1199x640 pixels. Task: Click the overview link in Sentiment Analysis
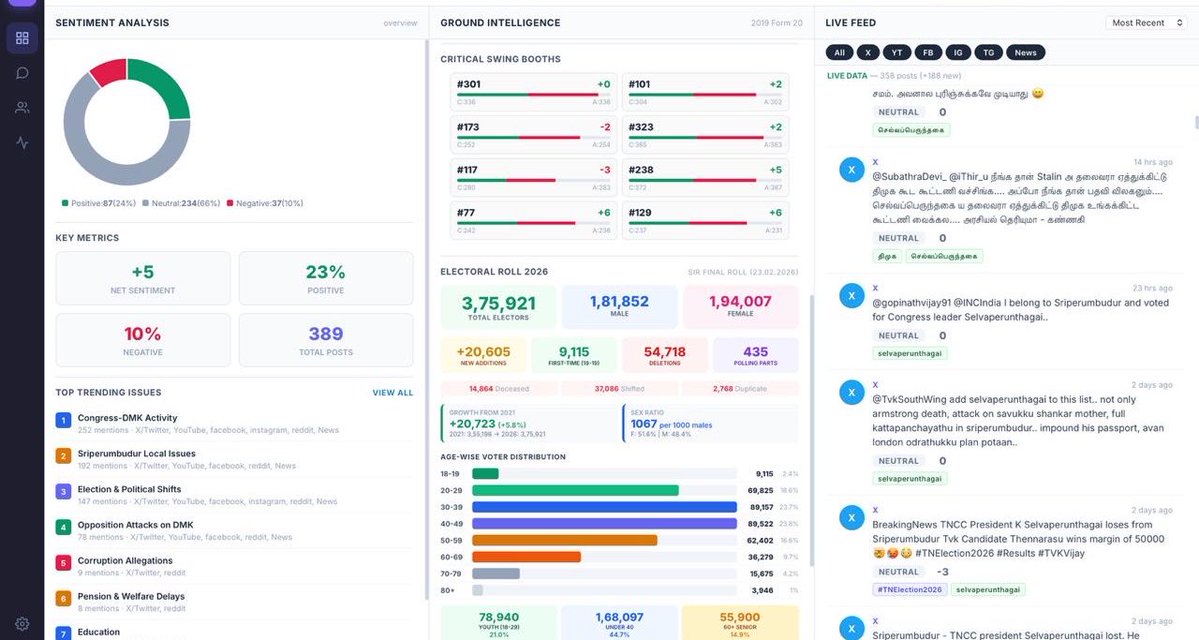click(x=400, y=24)
